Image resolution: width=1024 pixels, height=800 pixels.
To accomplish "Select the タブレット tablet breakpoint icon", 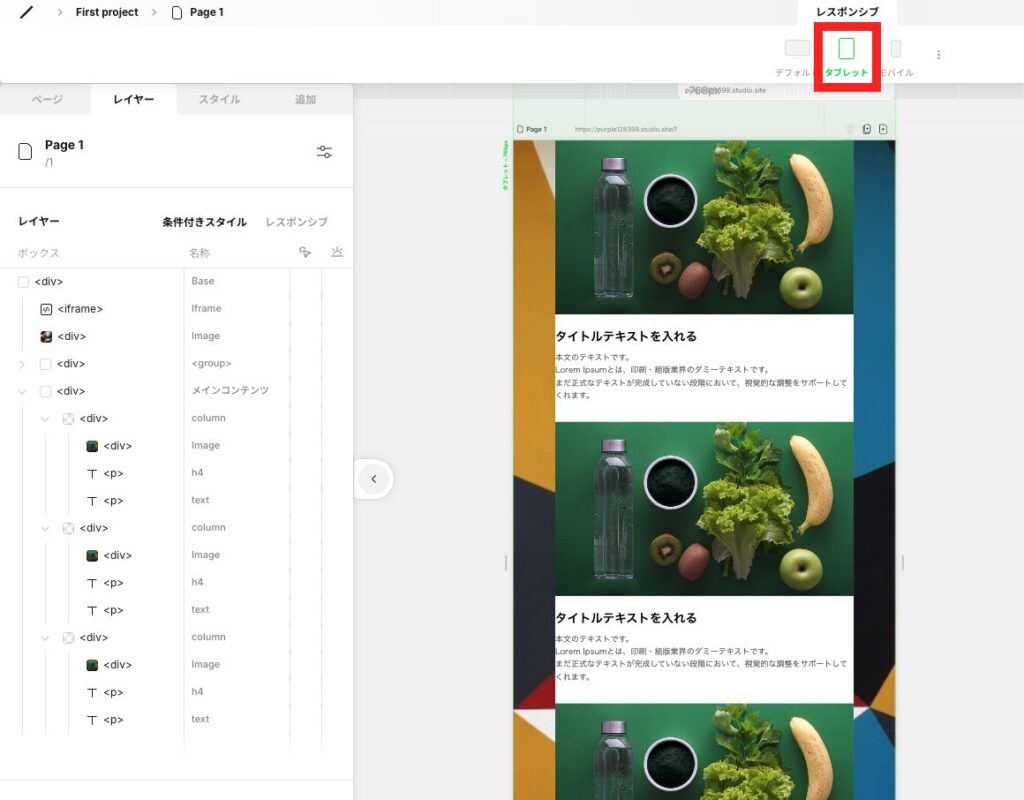I will click(846, 49).
